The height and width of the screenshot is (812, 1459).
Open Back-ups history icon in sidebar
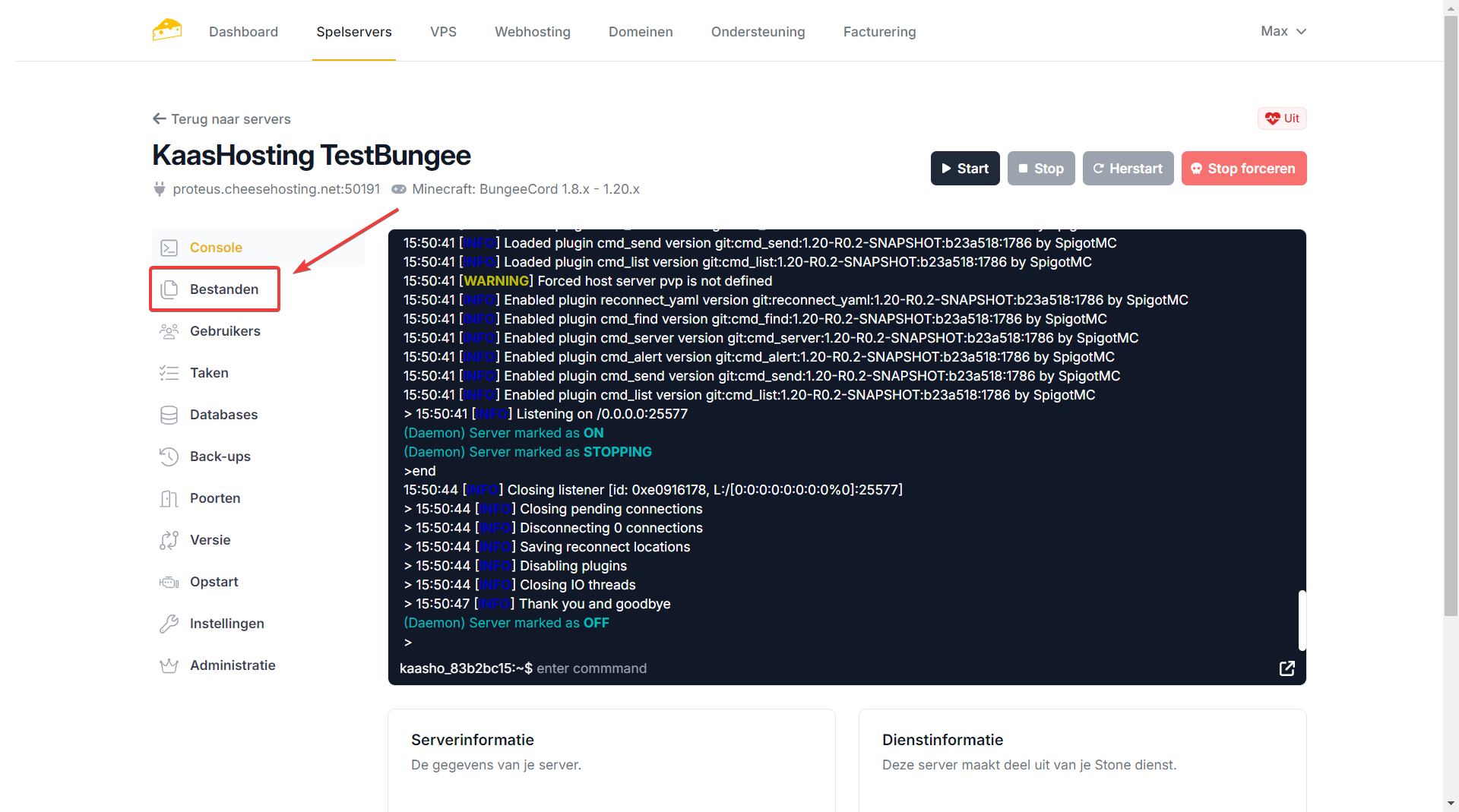169,457
